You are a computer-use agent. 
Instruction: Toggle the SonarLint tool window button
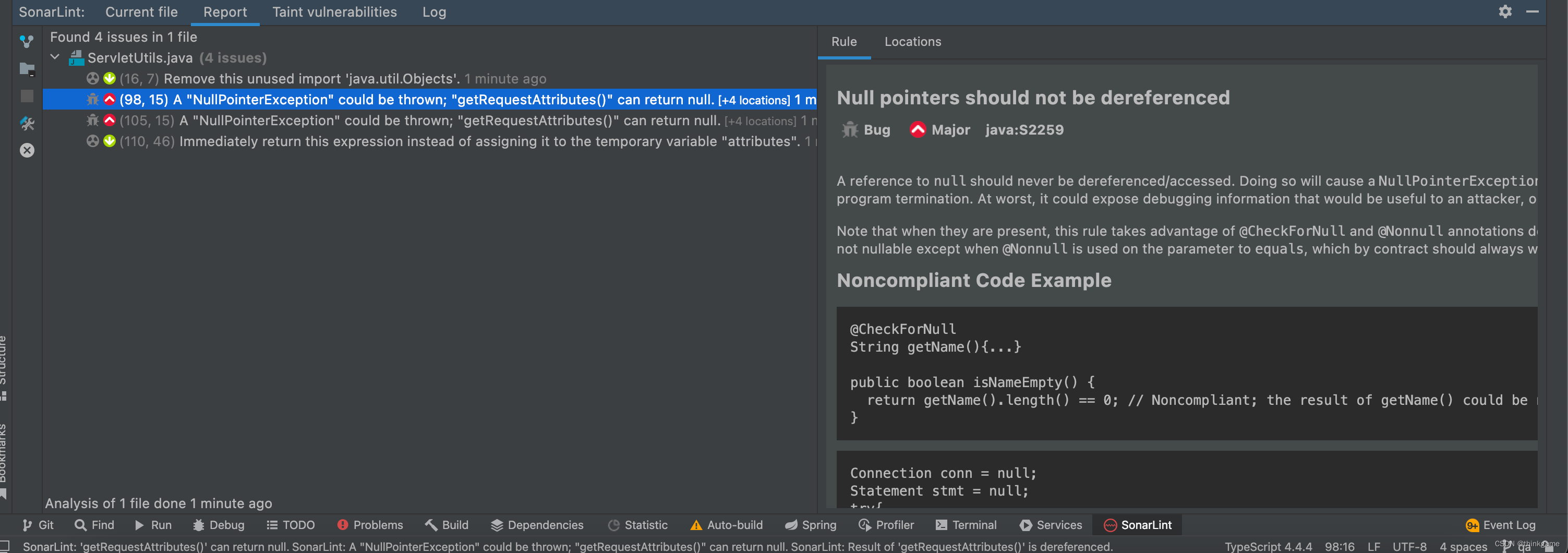point(1137,525)
